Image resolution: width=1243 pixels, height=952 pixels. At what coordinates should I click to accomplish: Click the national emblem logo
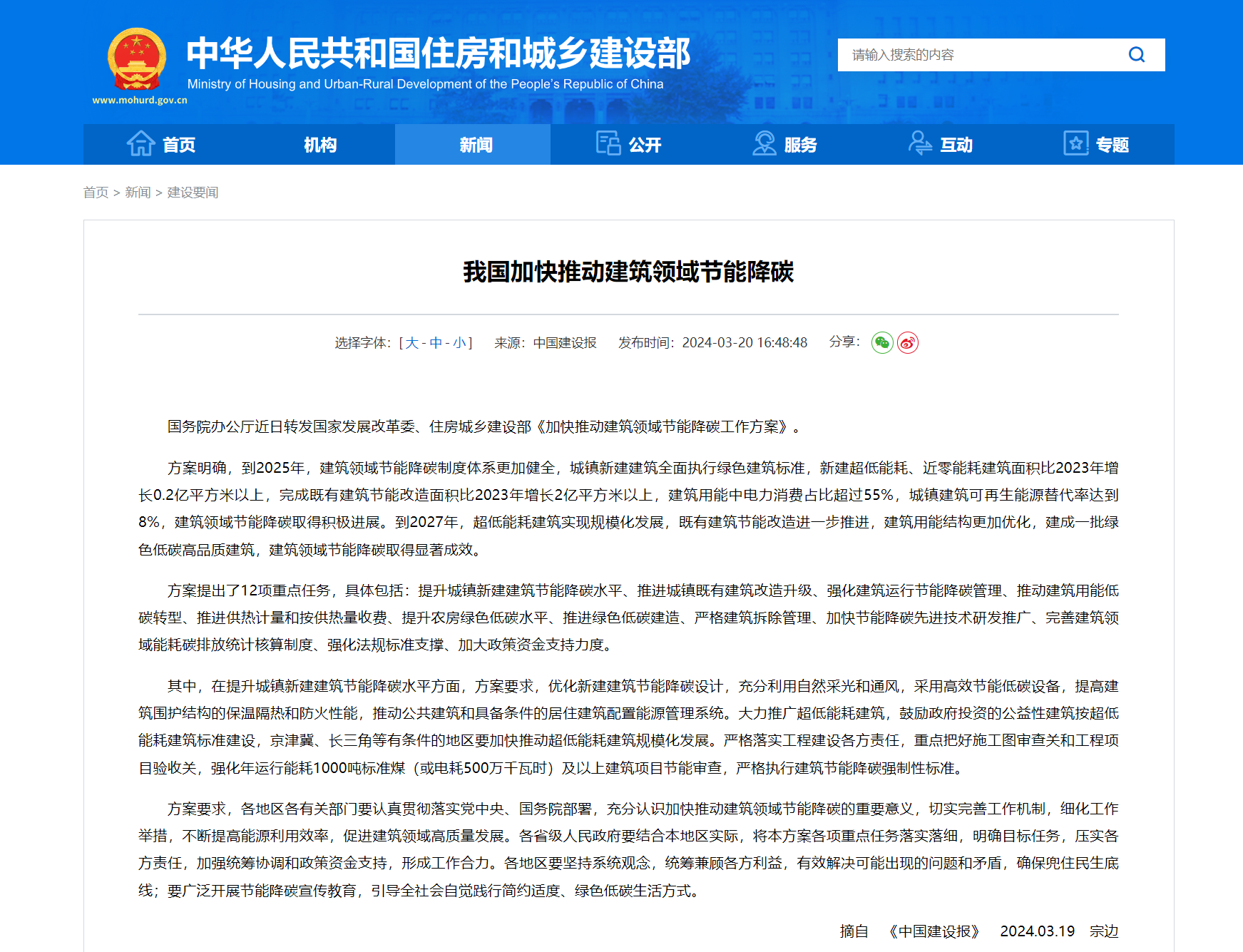tap(137, 59)
